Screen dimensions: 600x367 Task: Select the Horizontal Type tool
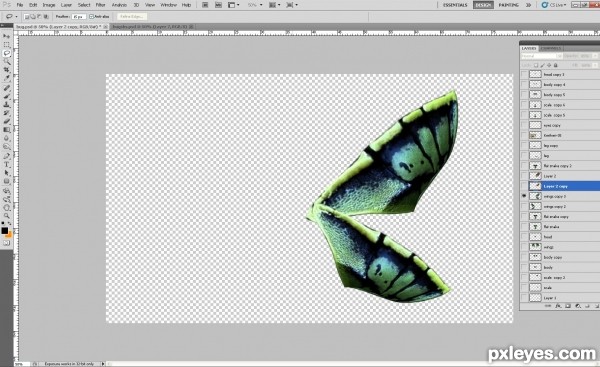tap(7, 165)
